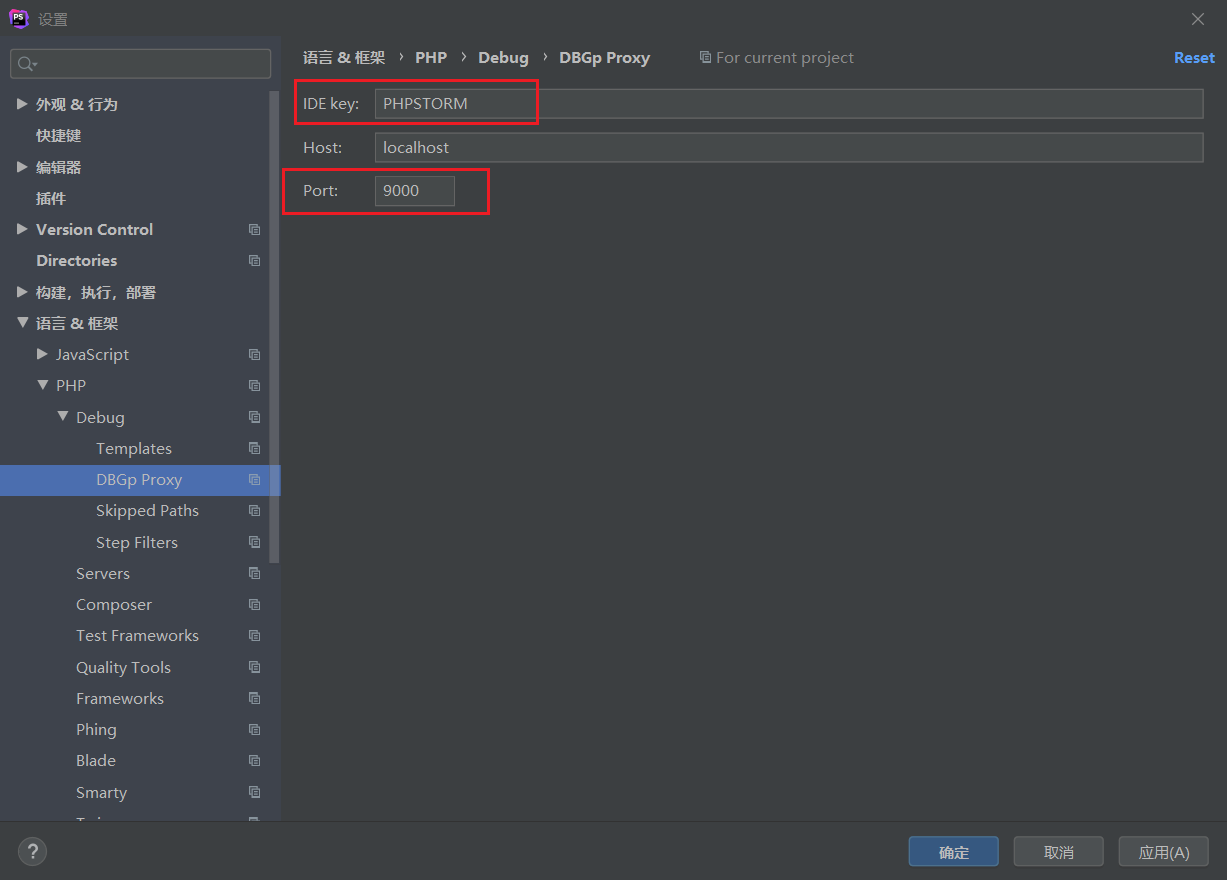Expand the JavaScript node
Image resolution: width=1227 pixels, height=880 pixels.
click(x=42, y=354)
